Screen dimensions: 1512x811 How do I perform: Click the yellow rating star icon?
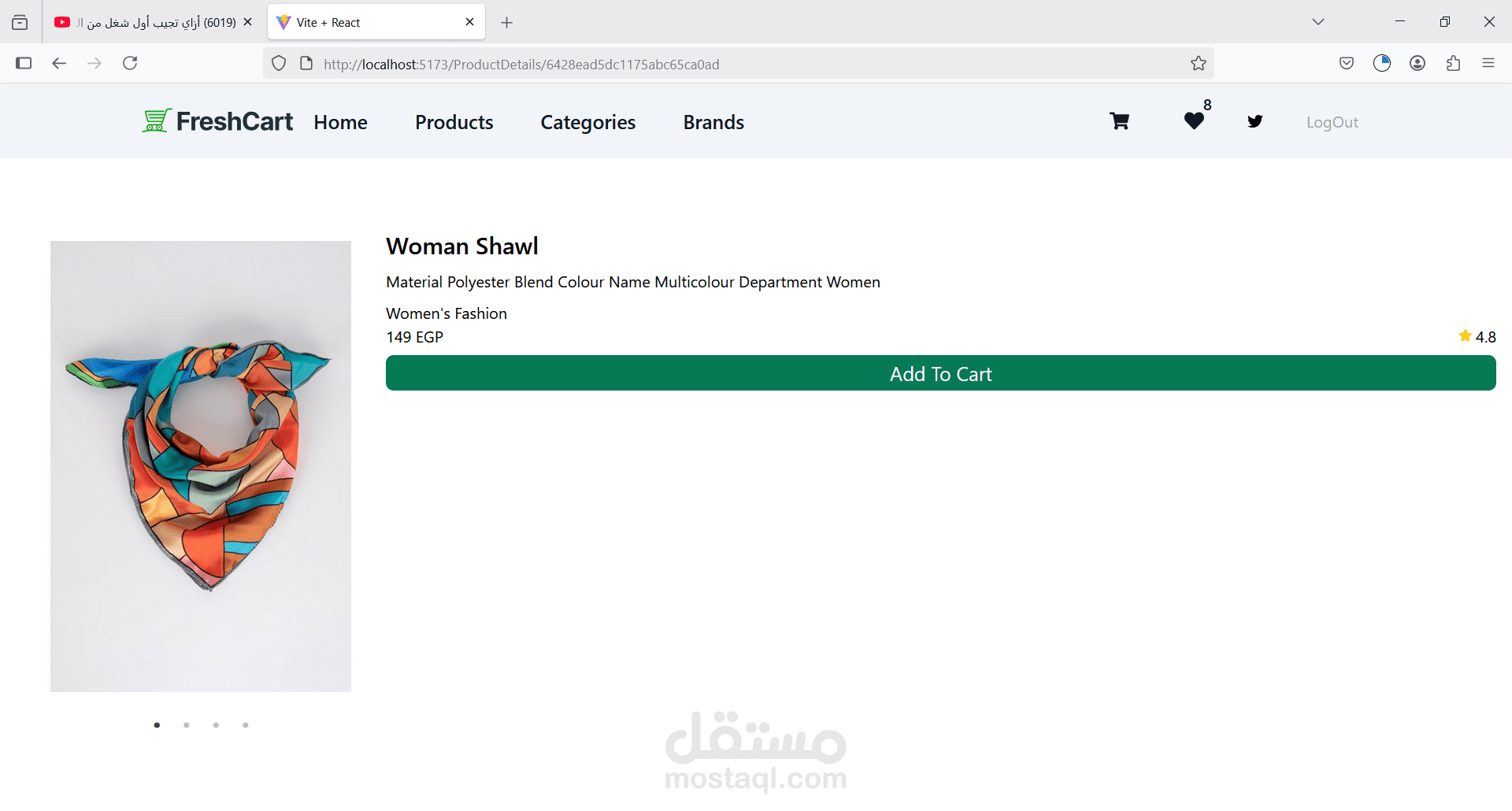pos(1465,335)
